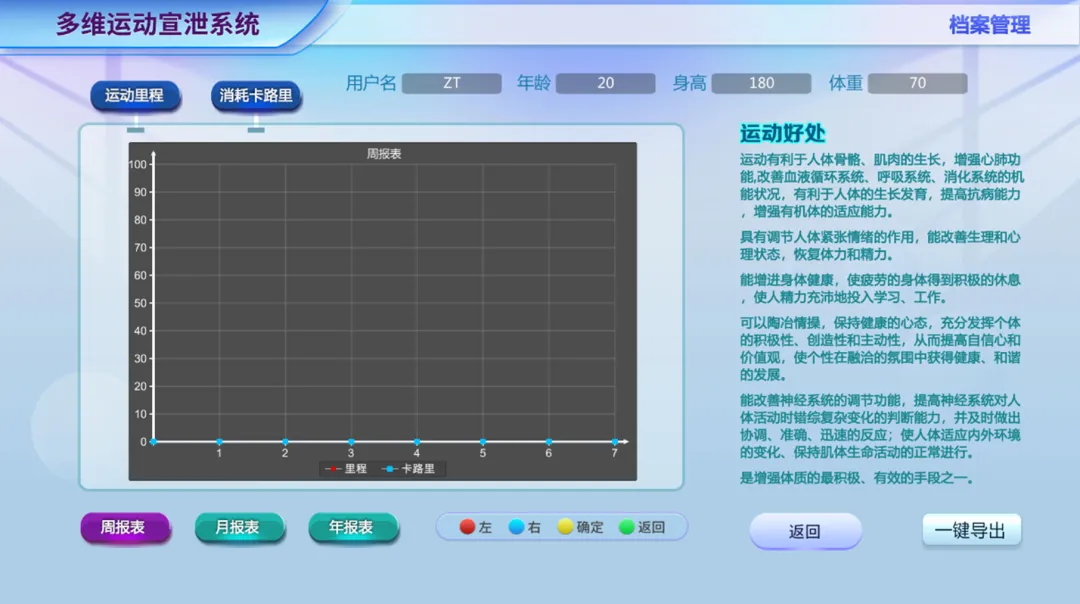
Task: Click the green 返回 indicator dot
Action: (627, 527)
